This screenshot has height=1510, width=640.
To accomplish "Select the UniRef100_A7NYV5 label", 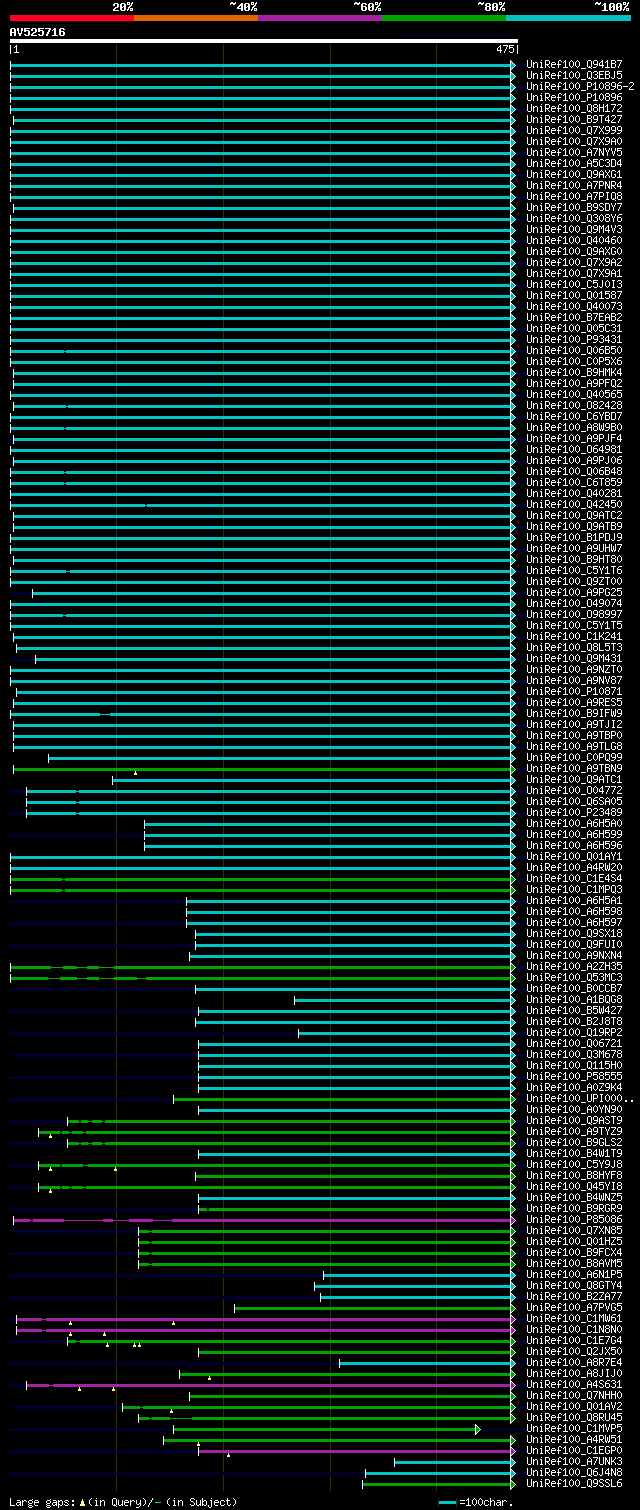I will [574, 153].
